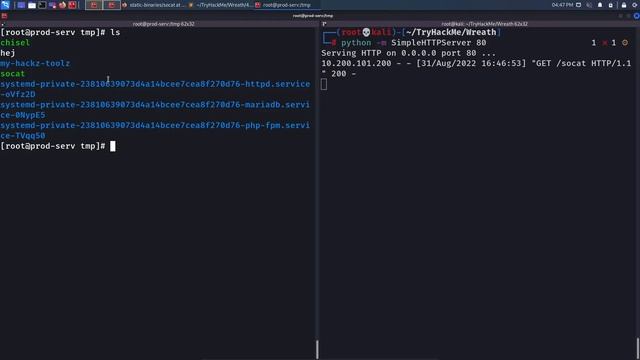Open the display icon next to clock
This screenshot has height=360, width=640.
coord(578,5)
